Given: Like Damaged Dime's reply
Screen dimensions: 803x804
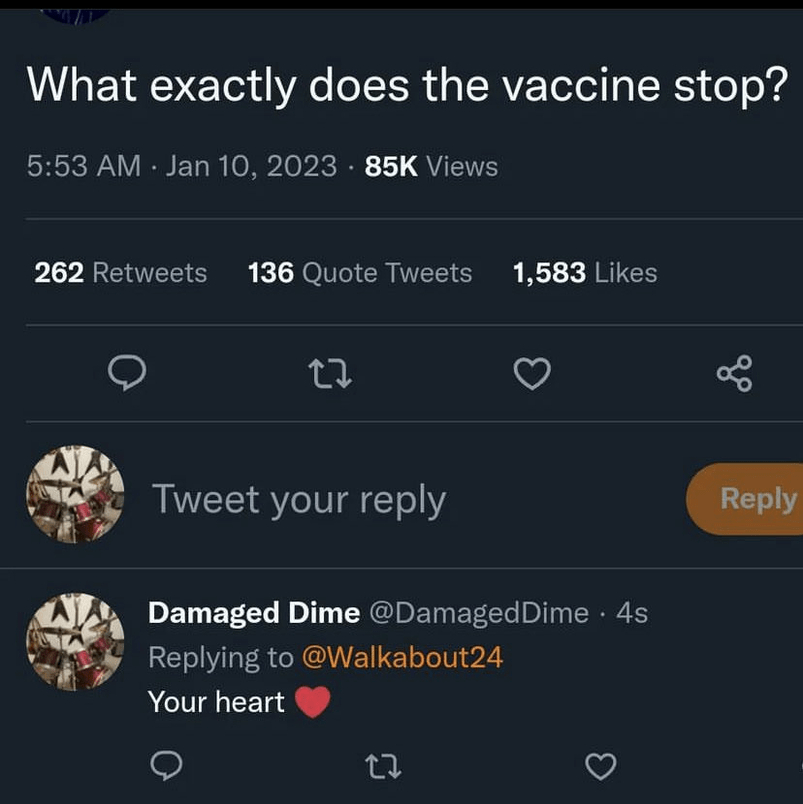Looking at the screenshot, I should pyautogui.click(x=599, y=766).
